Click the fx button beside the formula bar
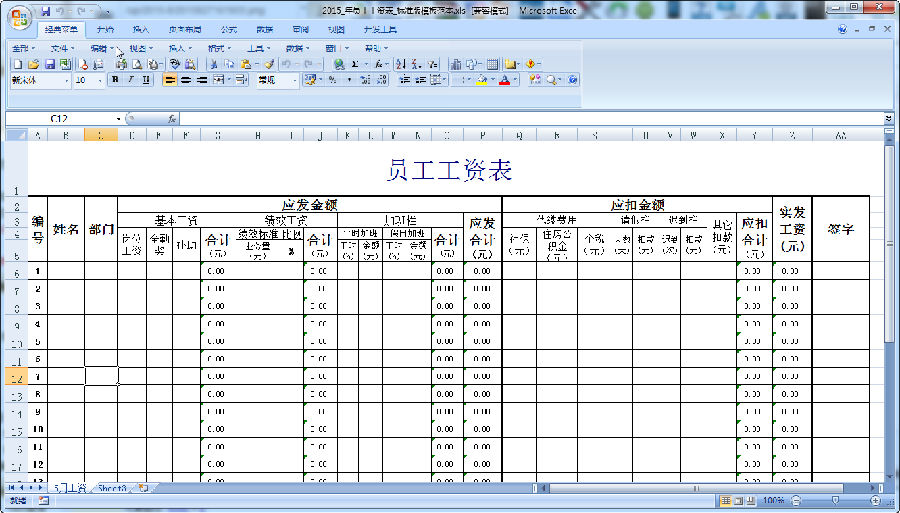 [172, 119]
